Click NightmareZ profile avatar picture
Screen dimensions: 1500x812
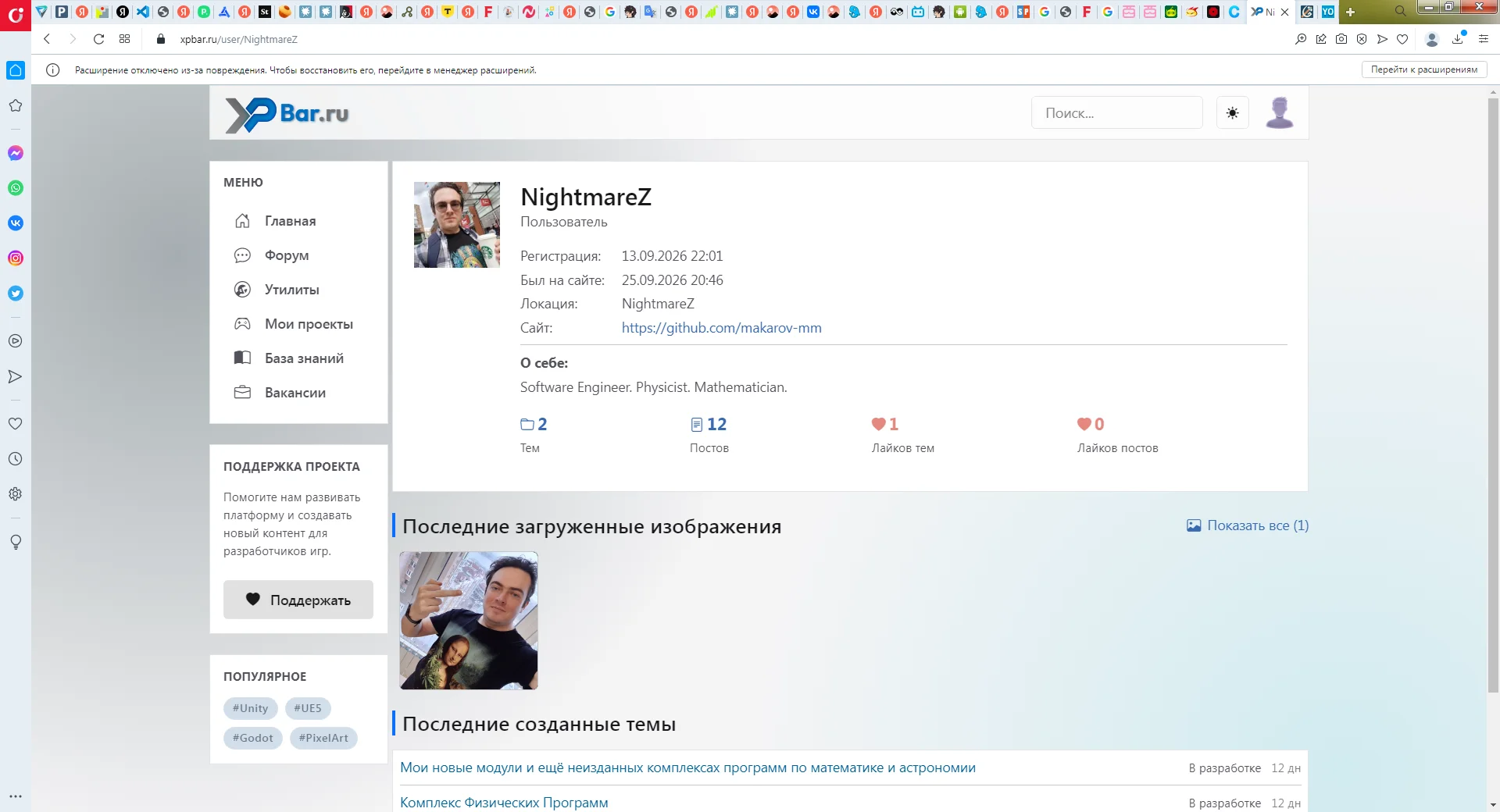[x=457, y=225]
